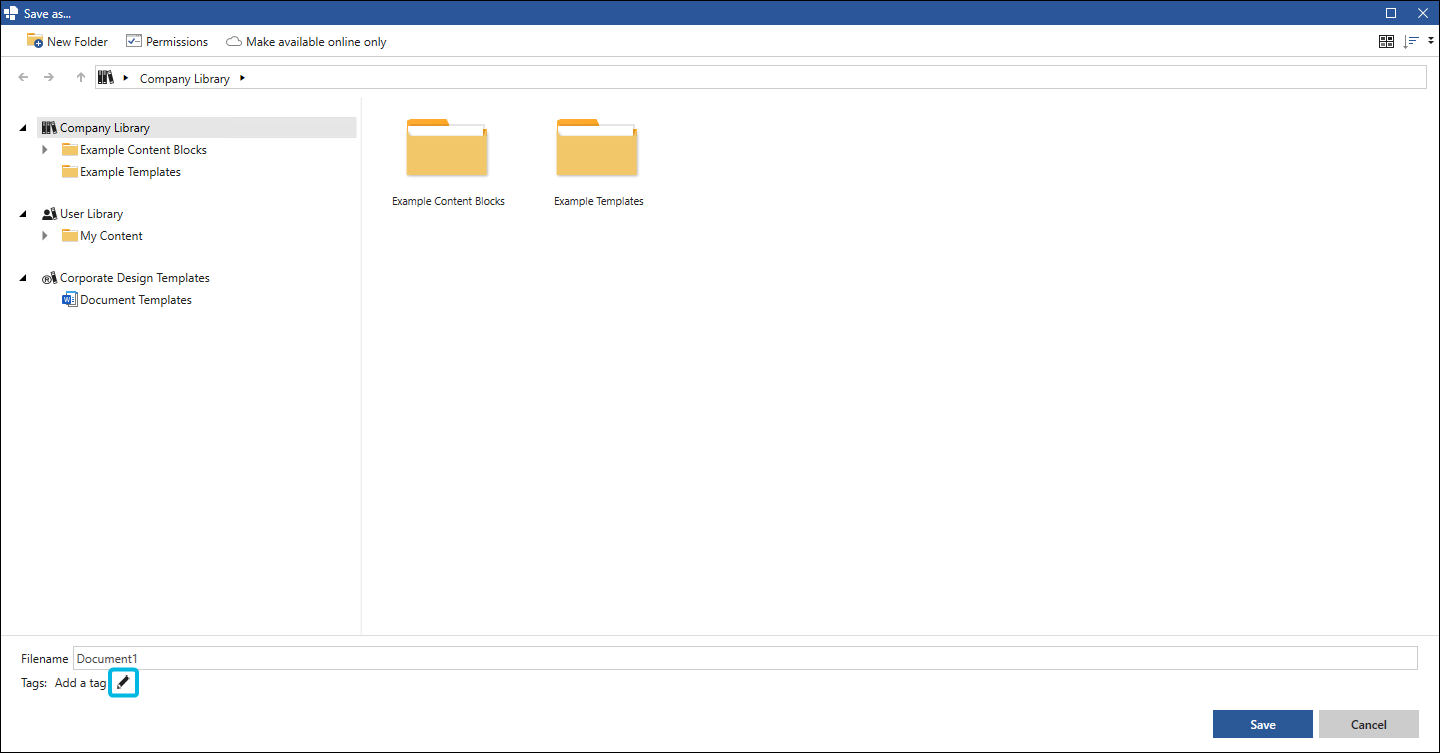Maximize the Save as window

(1391, 13)
